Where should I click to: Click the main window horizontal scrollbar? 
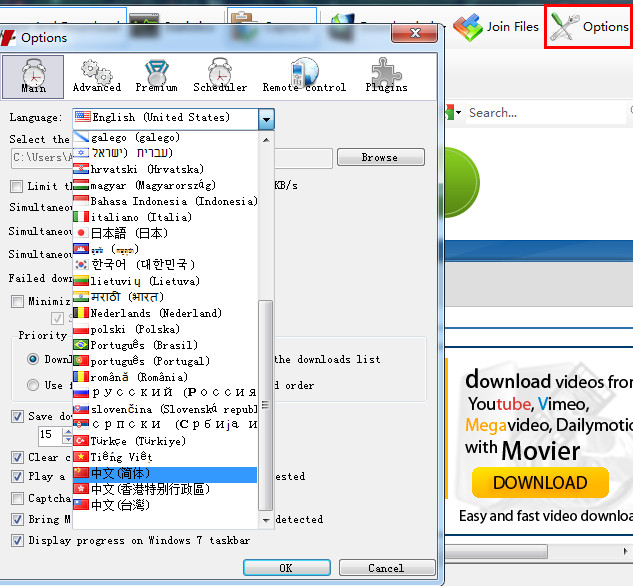tap(497, 551)
